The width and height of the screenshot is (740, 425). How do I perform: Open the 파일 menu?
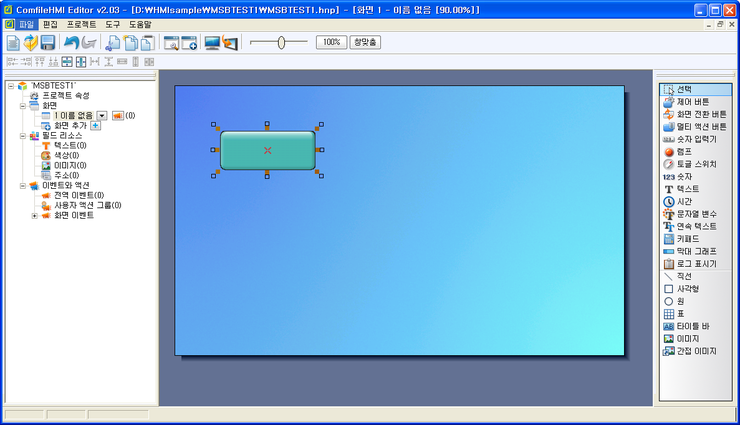point(26,23)
